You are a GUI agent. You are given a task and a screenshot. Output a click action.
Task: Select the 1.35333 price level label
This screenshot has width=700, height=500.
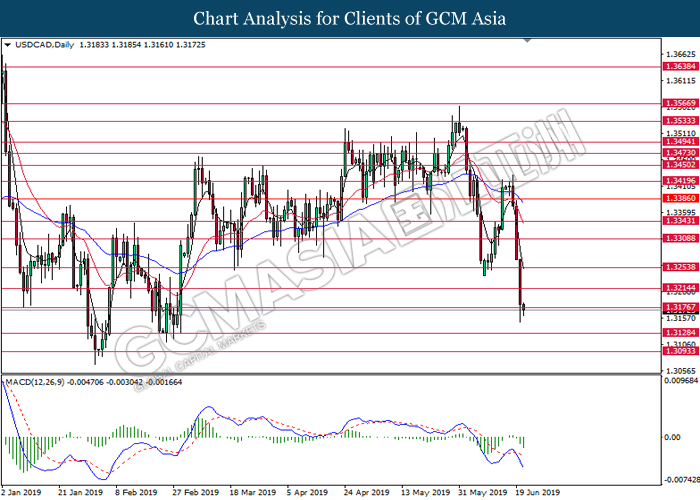pos(680,121)
